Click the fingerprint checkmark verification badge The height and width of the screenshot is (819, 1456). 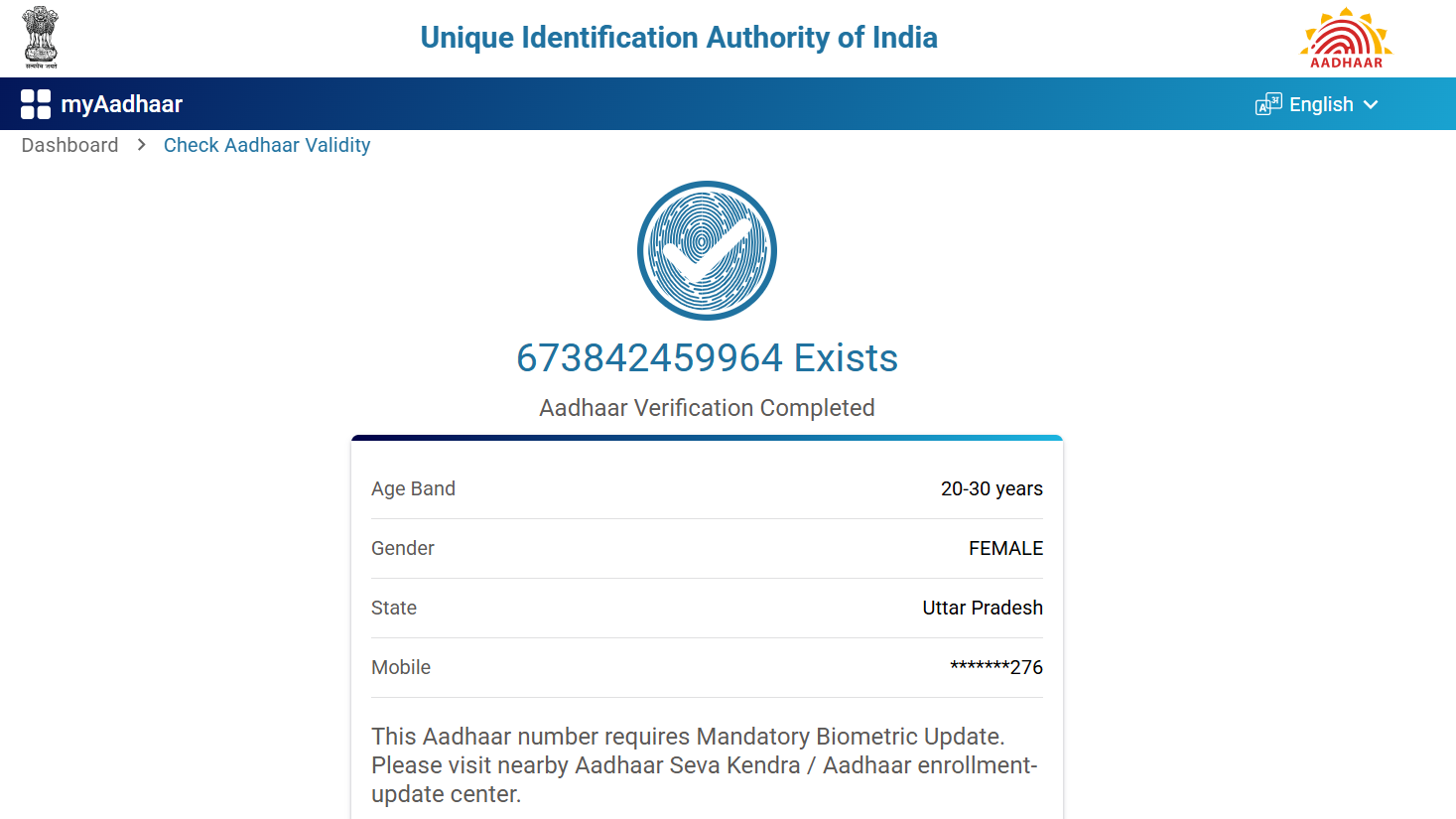[707, 250]
